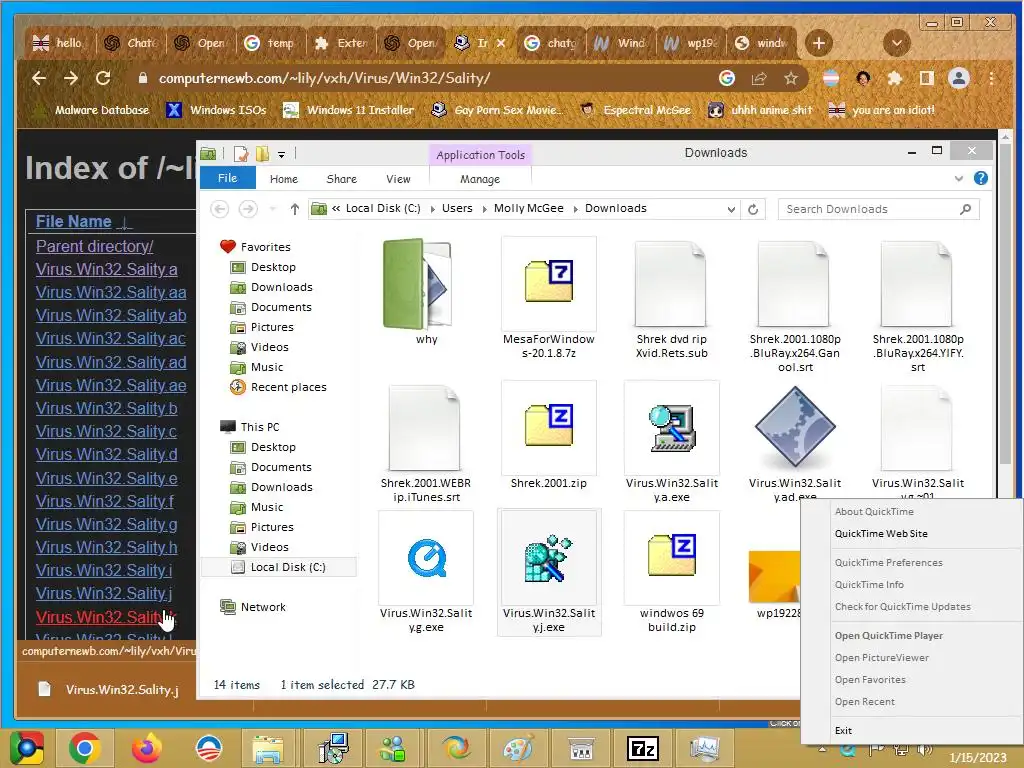The image size is (1024, 768).
Task: Open File Explorer taskbar icon
Action: tap(268, 749)
